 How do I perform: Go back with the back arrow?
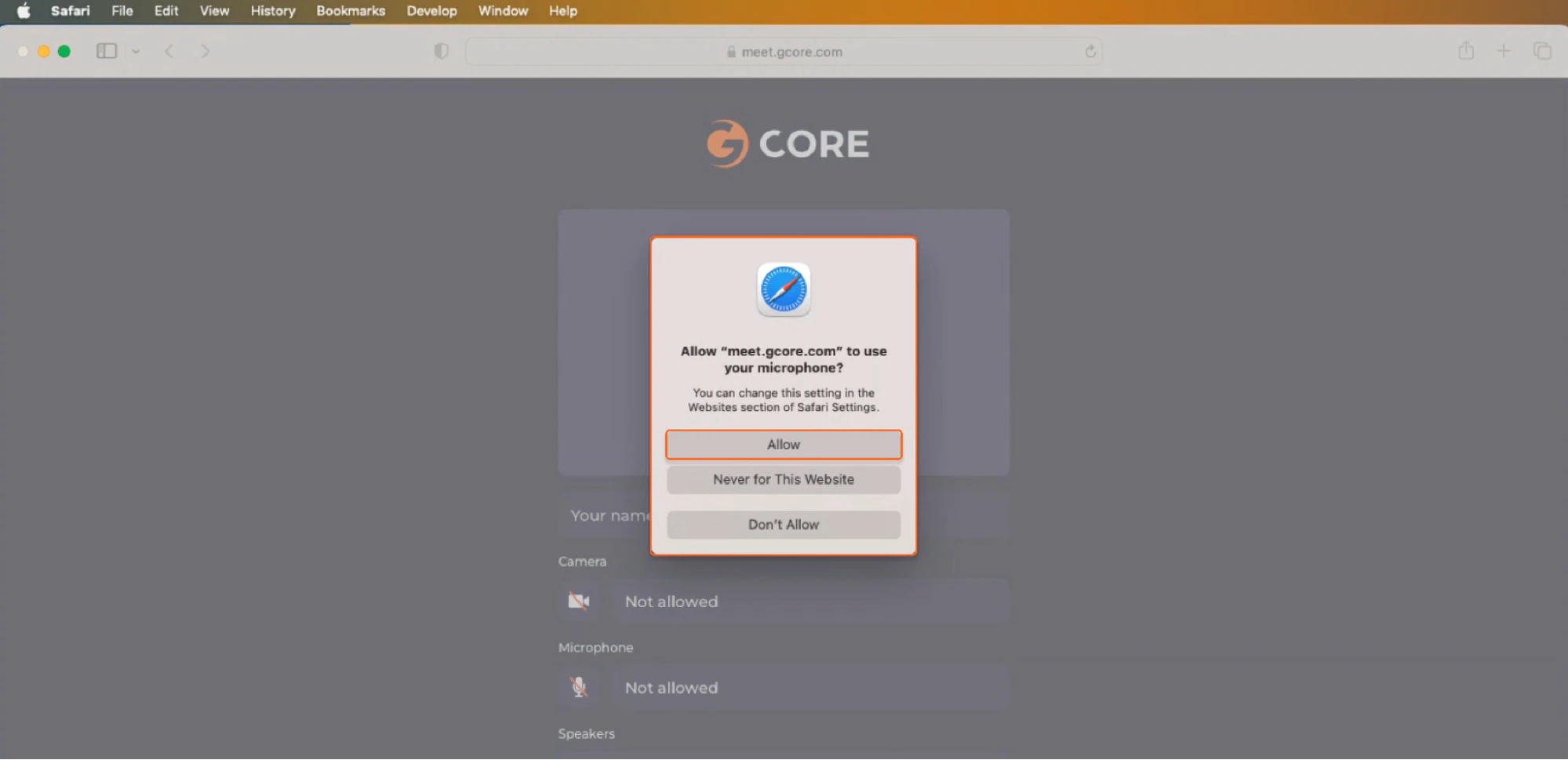(x=169, y=51)
